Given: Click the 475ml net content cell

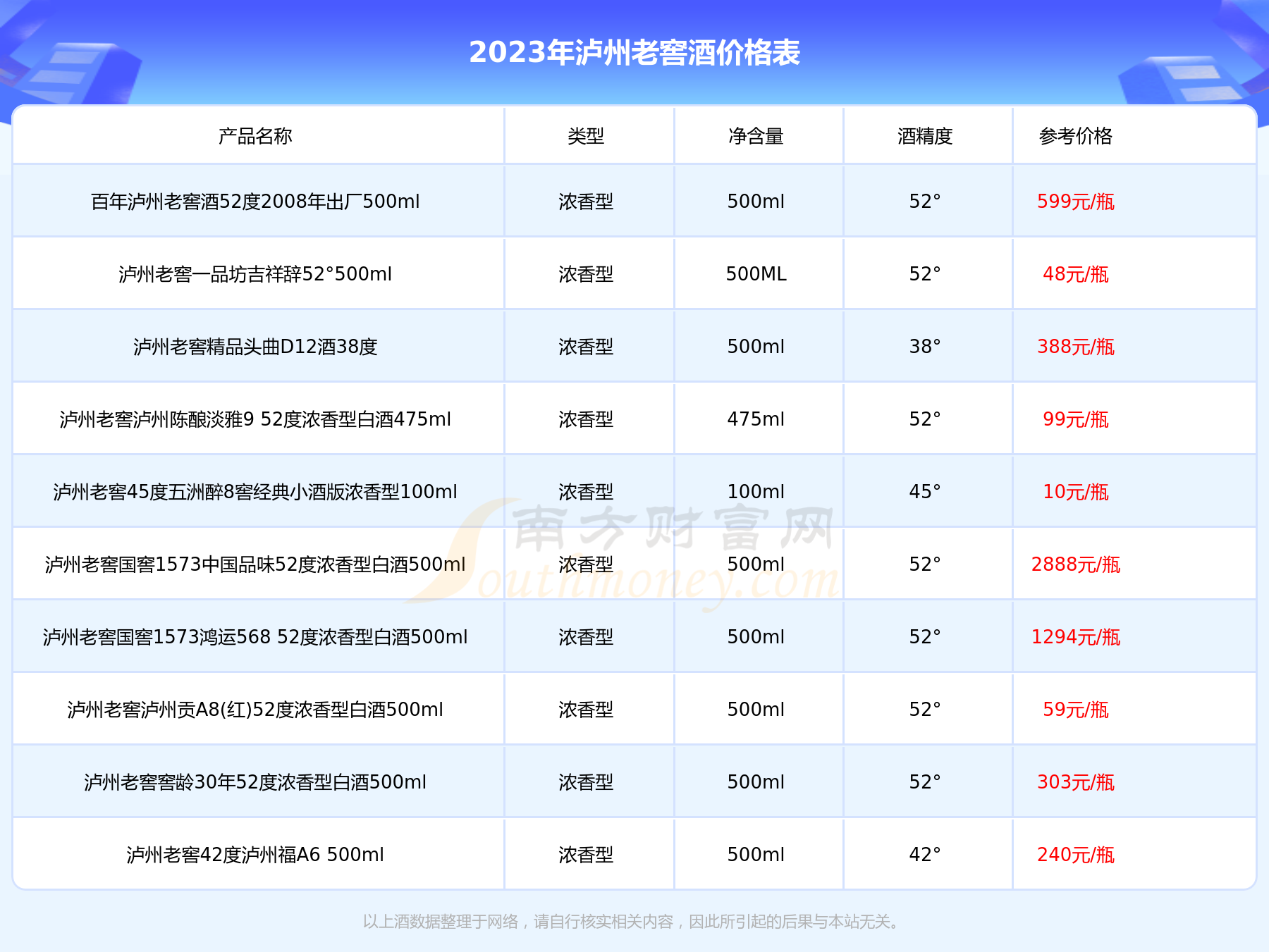Looking at the screenshot, I should coord(756,419).
